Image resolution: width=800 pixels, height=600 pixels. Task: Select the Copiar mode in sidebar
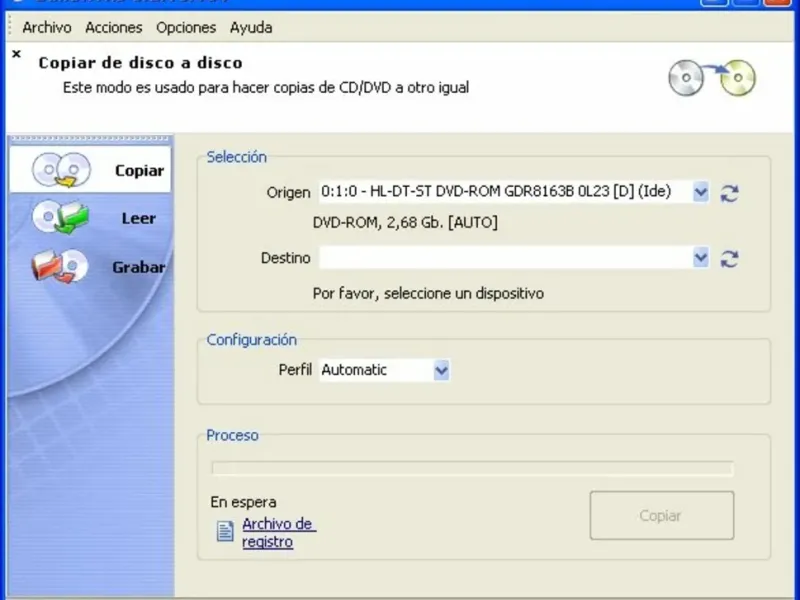click(x=90, y=170)
